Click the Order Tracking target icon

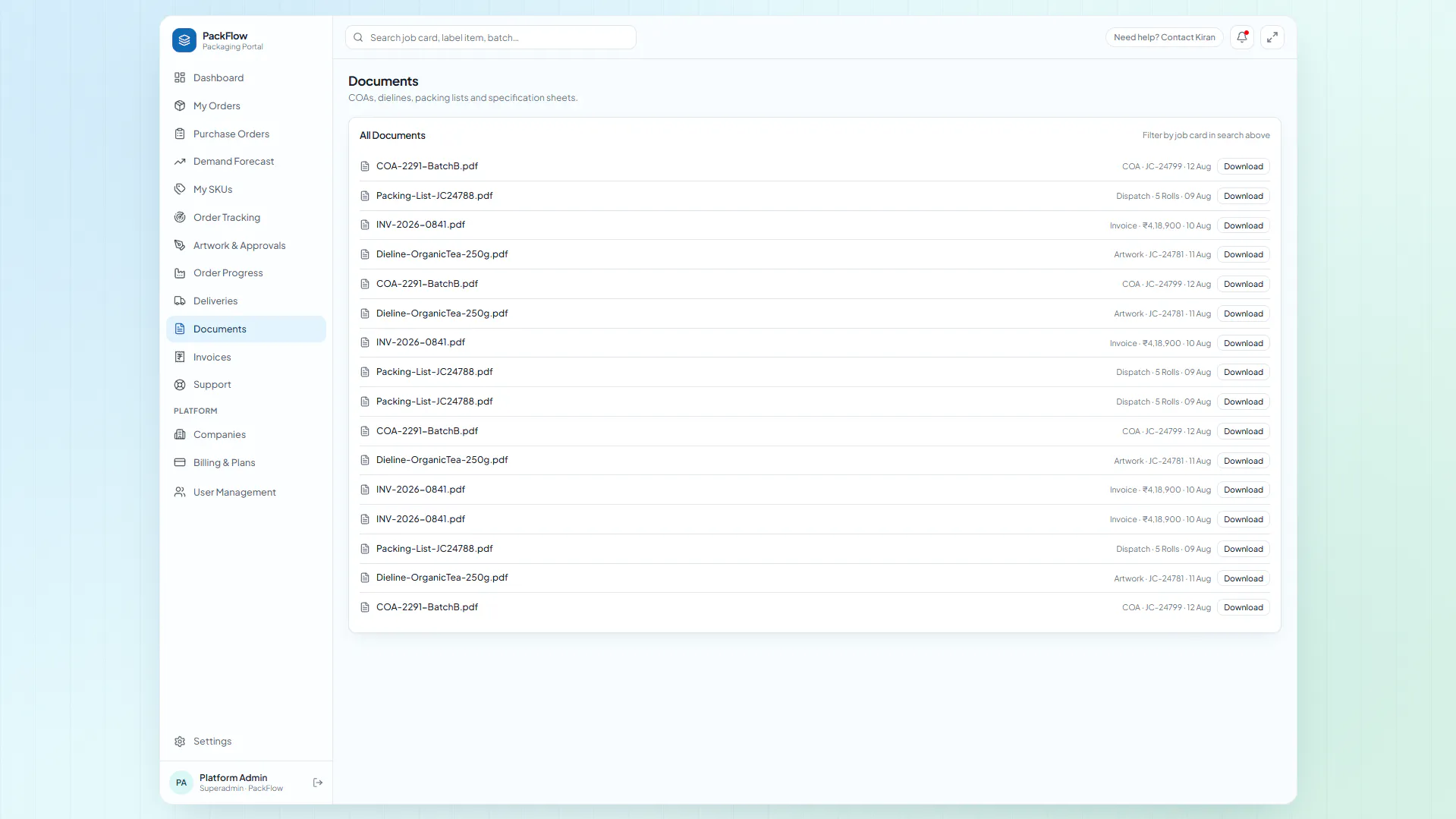[x=180, y=217]
